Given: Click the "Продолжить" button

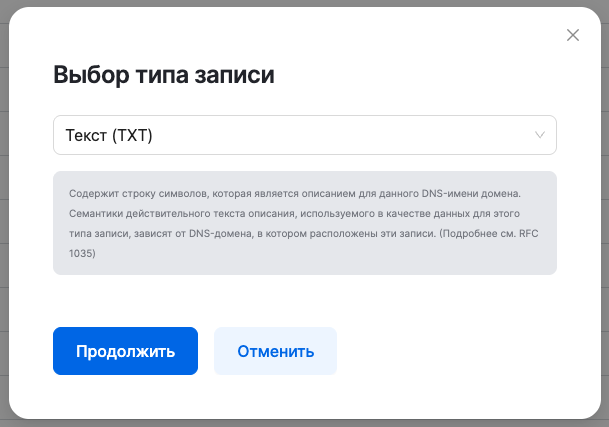Looking at the screenshot, I should (x=125, y=351).
